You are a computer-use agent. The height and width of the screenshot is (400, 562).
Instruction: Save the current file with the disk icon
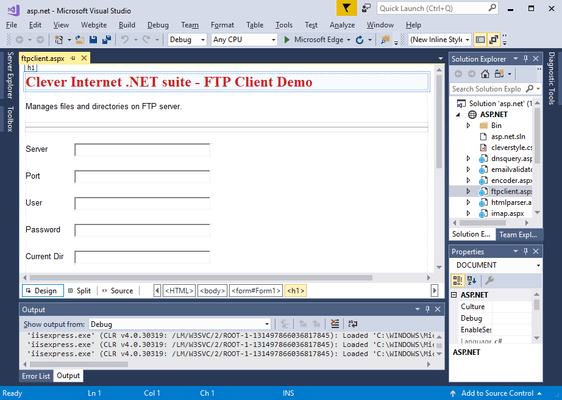click(93, 40)
